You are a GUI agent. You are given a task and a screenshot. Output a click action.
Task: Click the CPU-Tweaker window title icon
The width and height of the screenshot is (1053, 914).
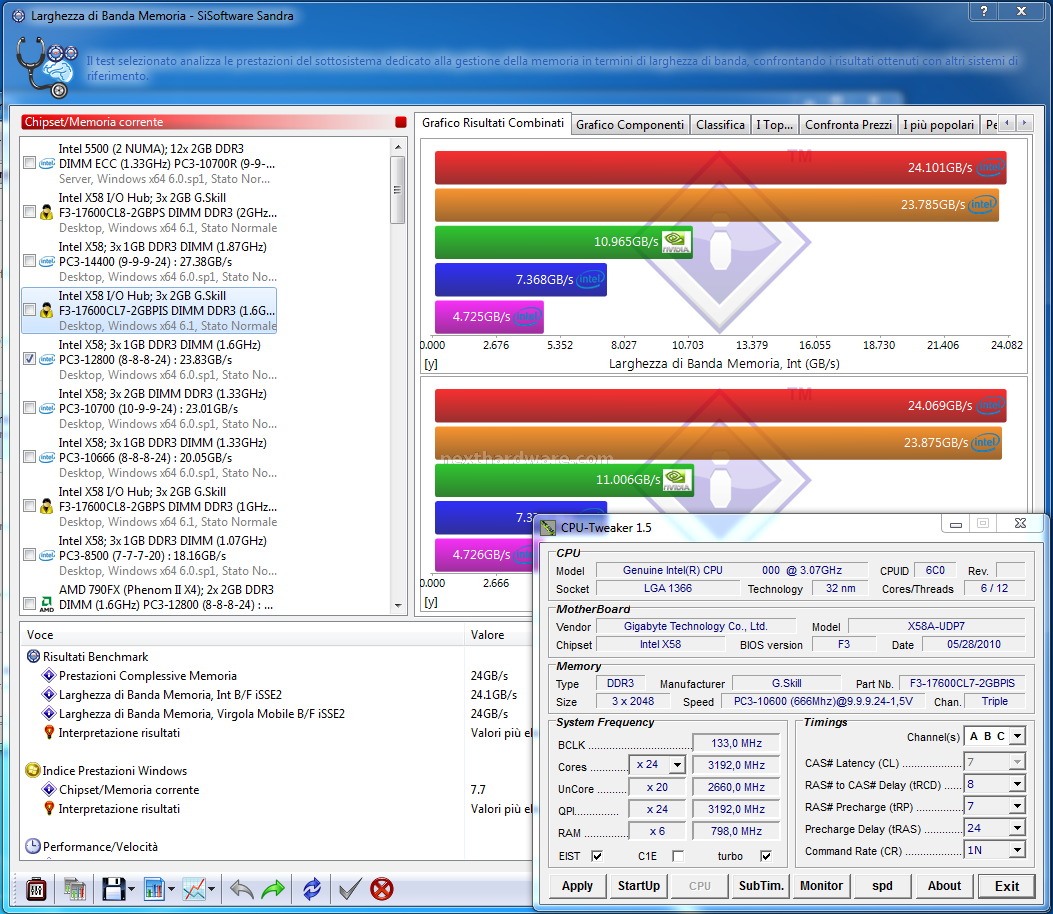point(548,528)
